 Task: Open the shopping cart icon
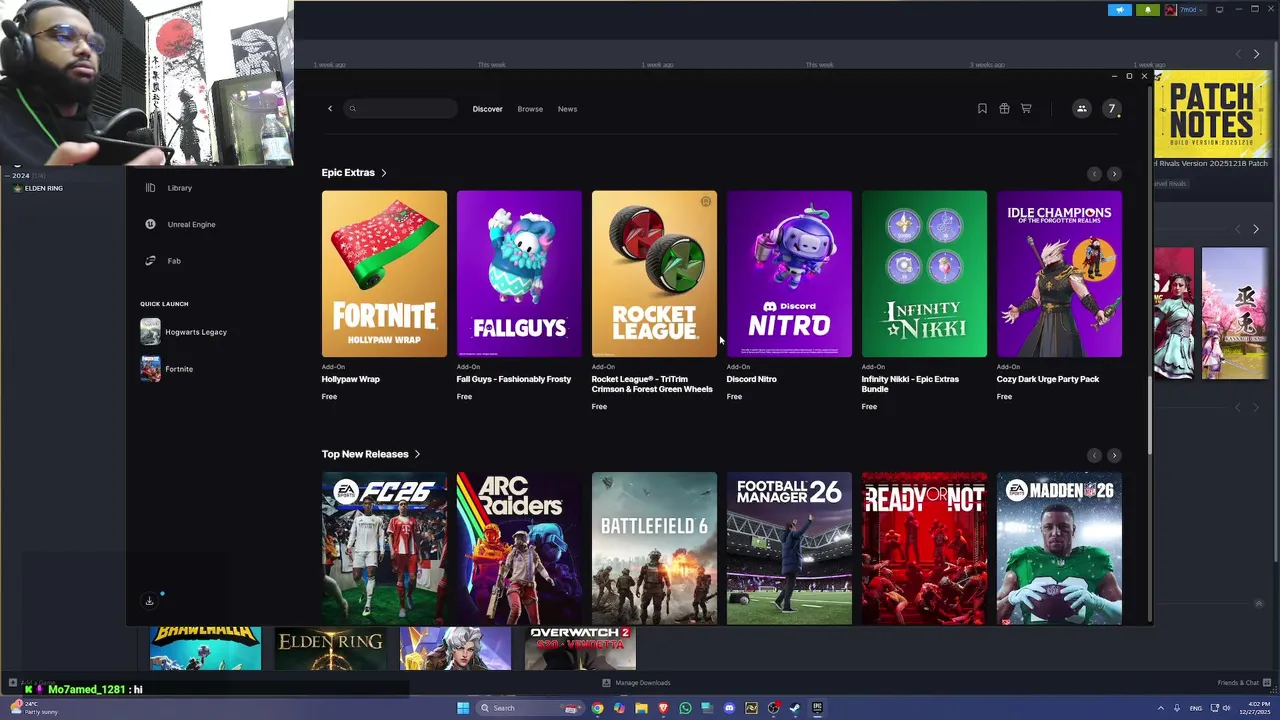point(1026,108)
